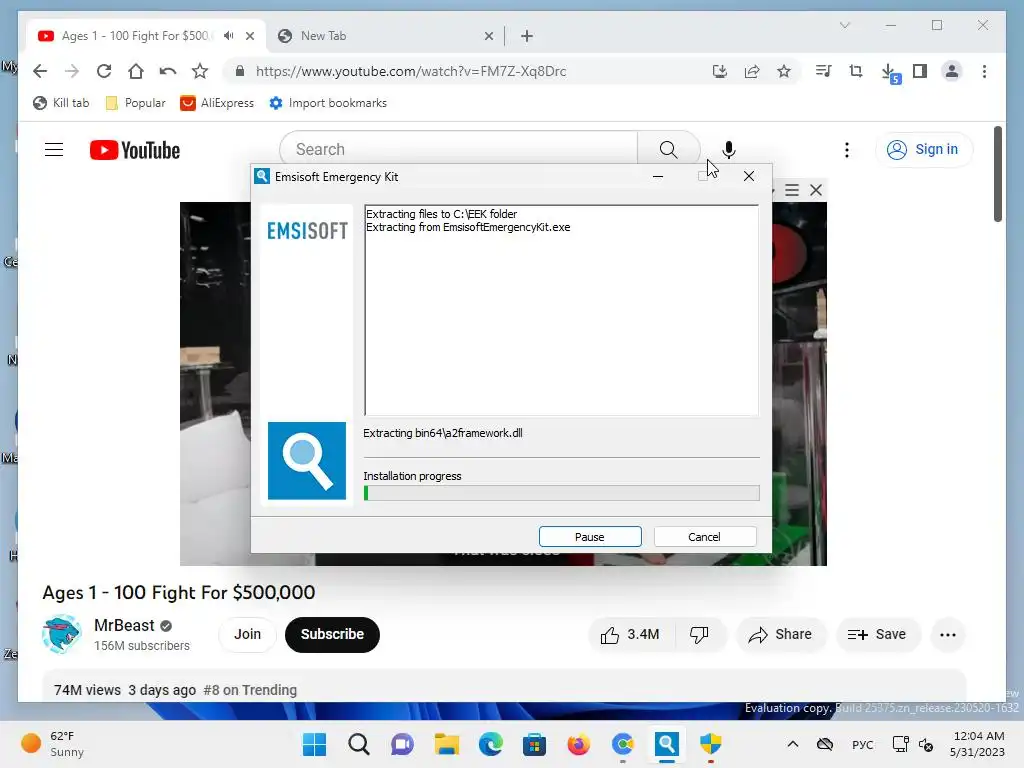
Task: Open browser home page
Action: coord(136,71)
